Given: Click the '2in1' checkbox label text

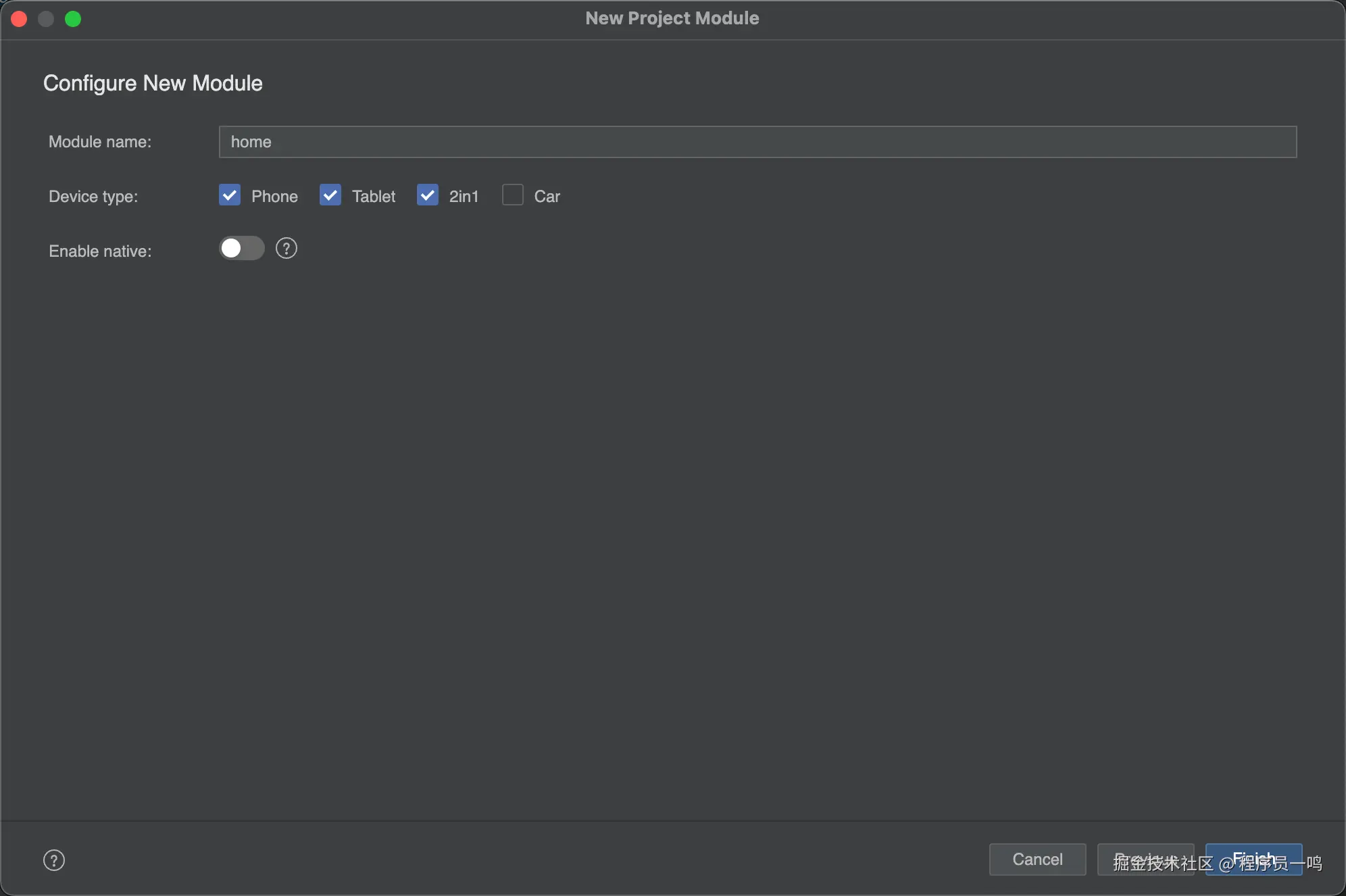Looking at the screenshot, I should point(464,197).
